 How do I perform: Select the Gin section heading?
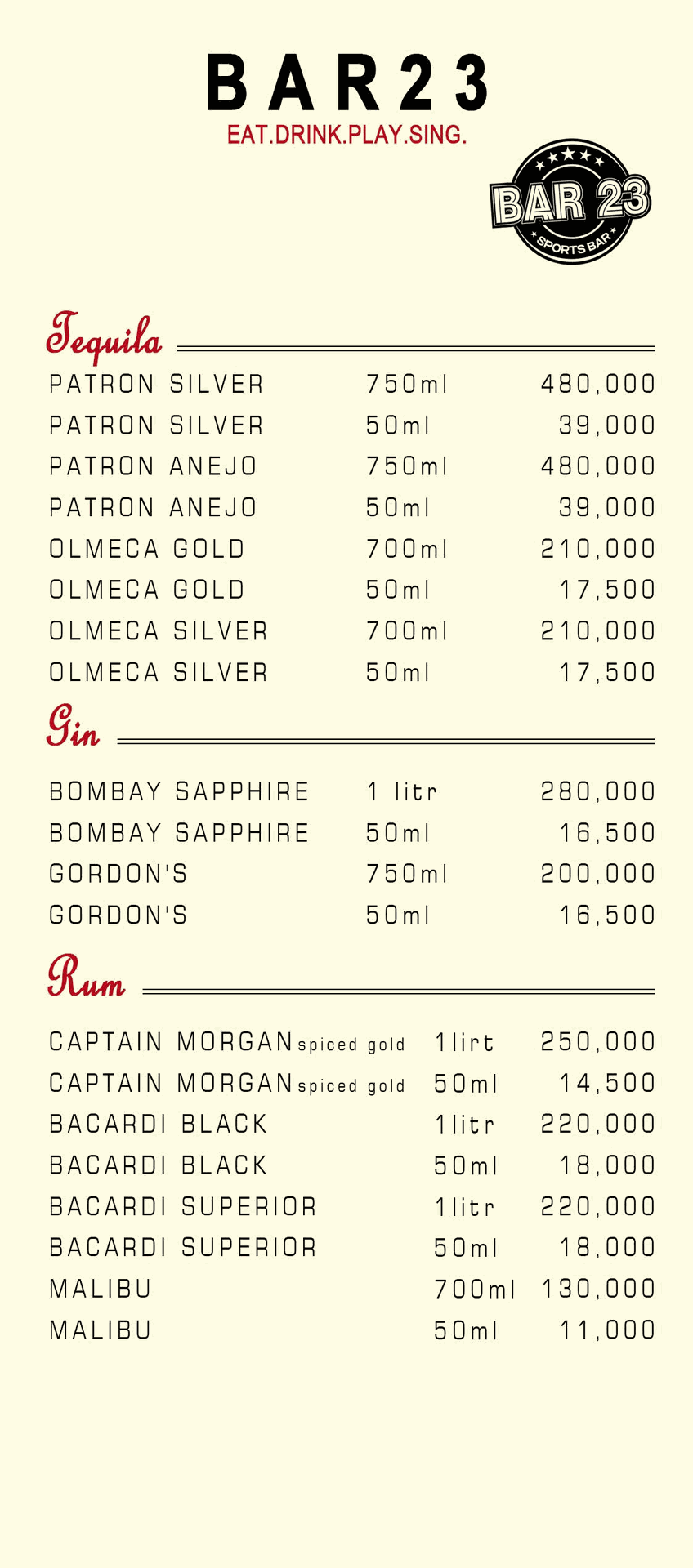click(74, 728)
